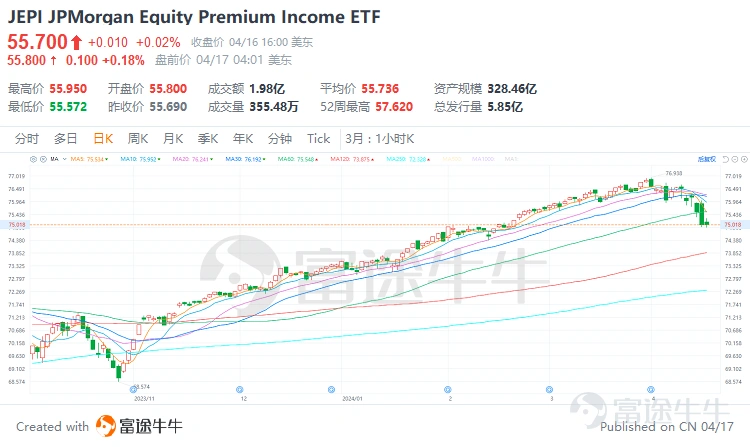Open the Tick chart tab

point(319,139)
